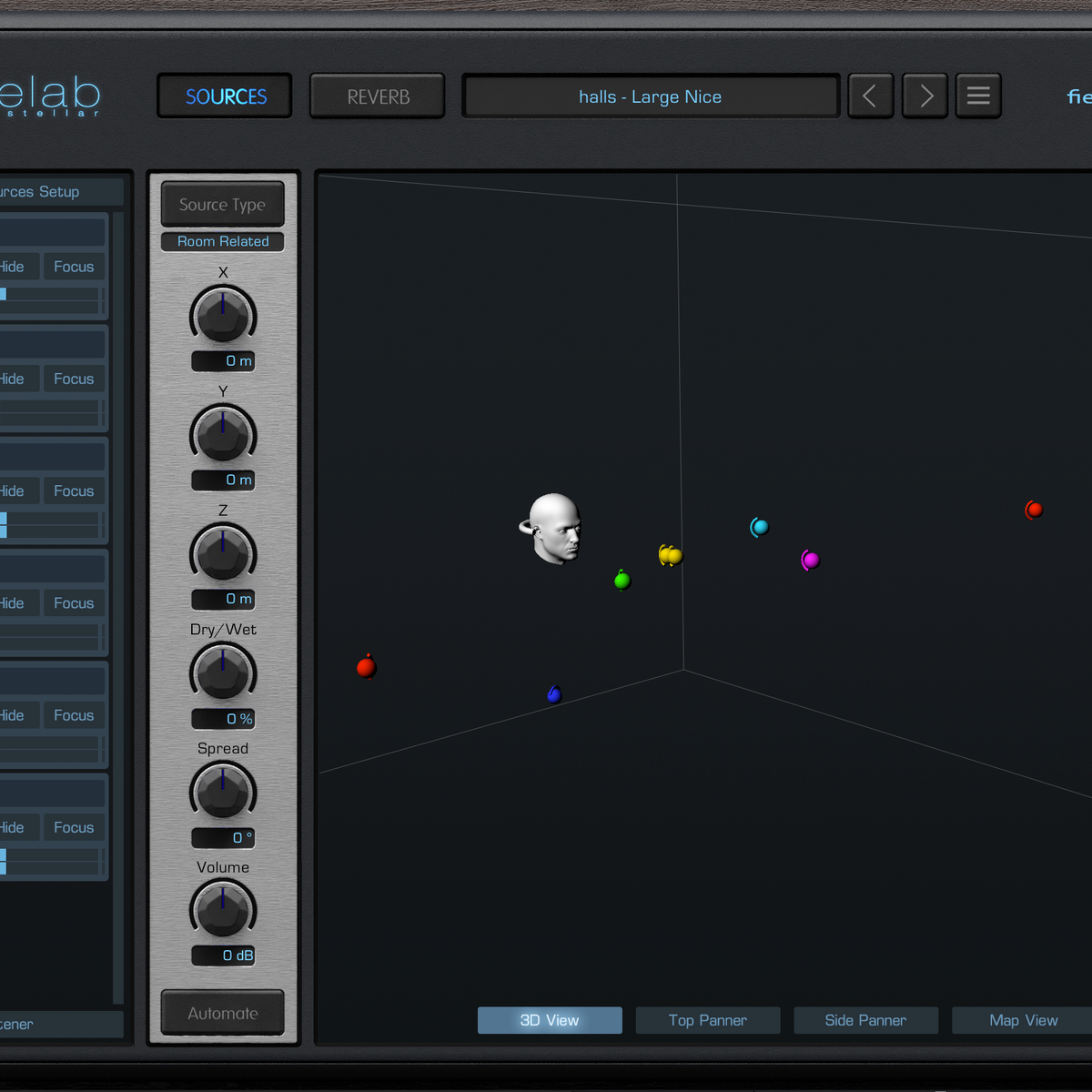Image resolution: width=1092 pixels, height=1092 pixels.
Task: Go to the next preset with right arrow
Action: (925, 96)
